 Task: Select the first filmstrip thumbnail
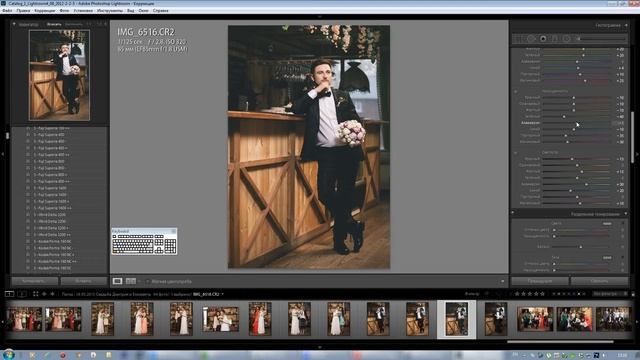click(x=24, y=319)
